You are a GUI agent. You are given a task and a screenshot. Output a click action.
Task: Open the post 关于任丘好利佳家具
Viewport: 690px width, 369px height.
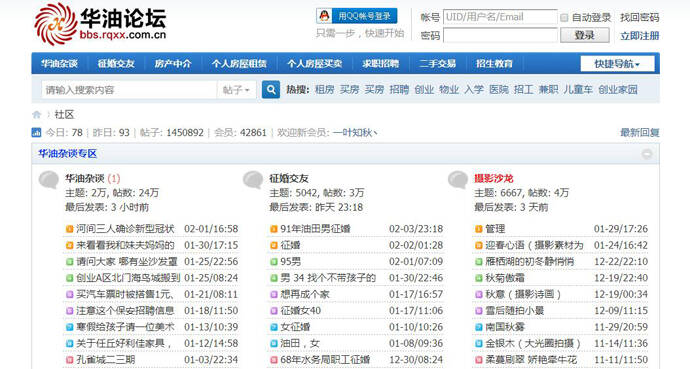tap(124, 343)
